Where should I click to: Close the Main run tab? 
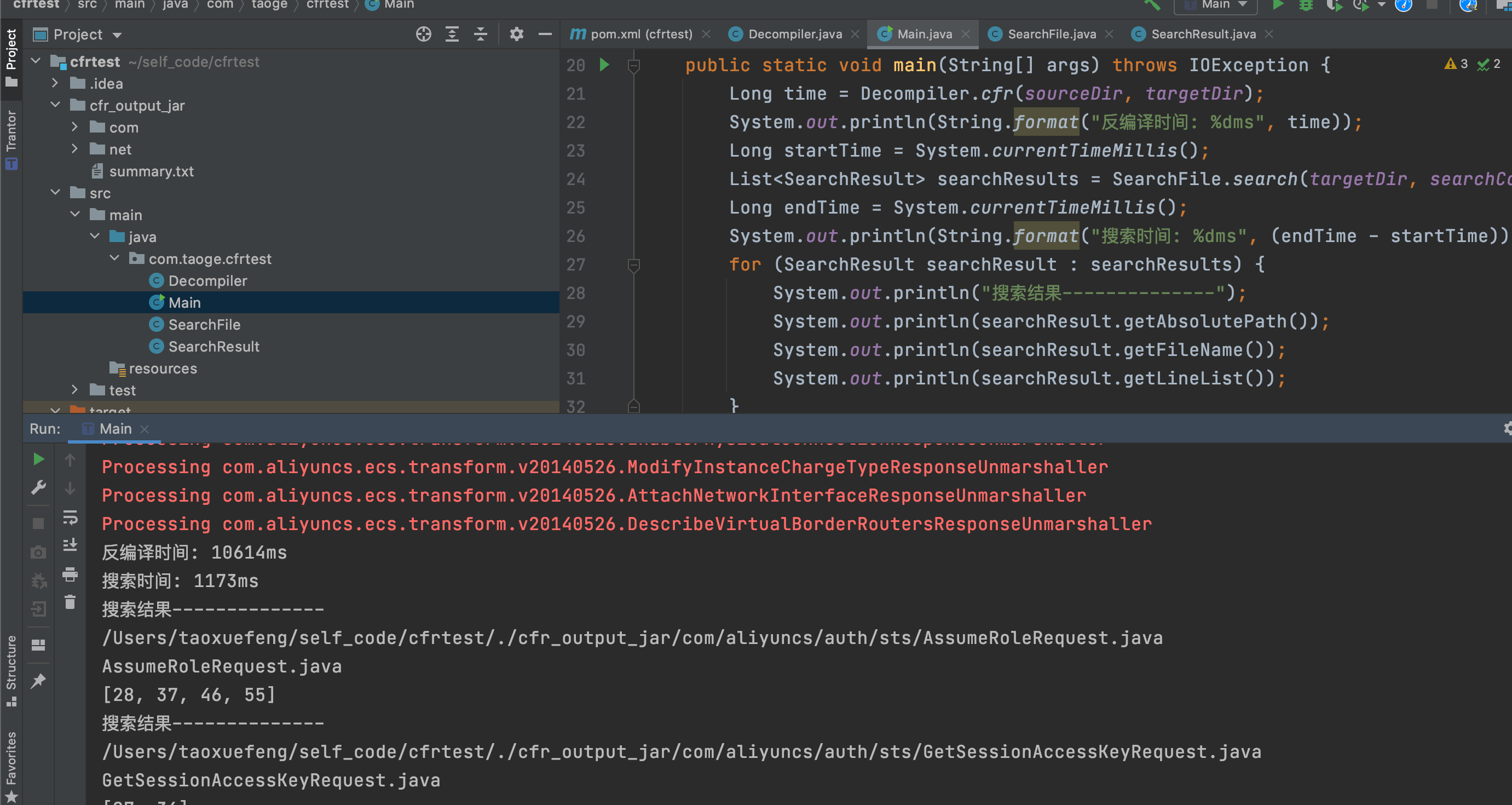[145, 429]
